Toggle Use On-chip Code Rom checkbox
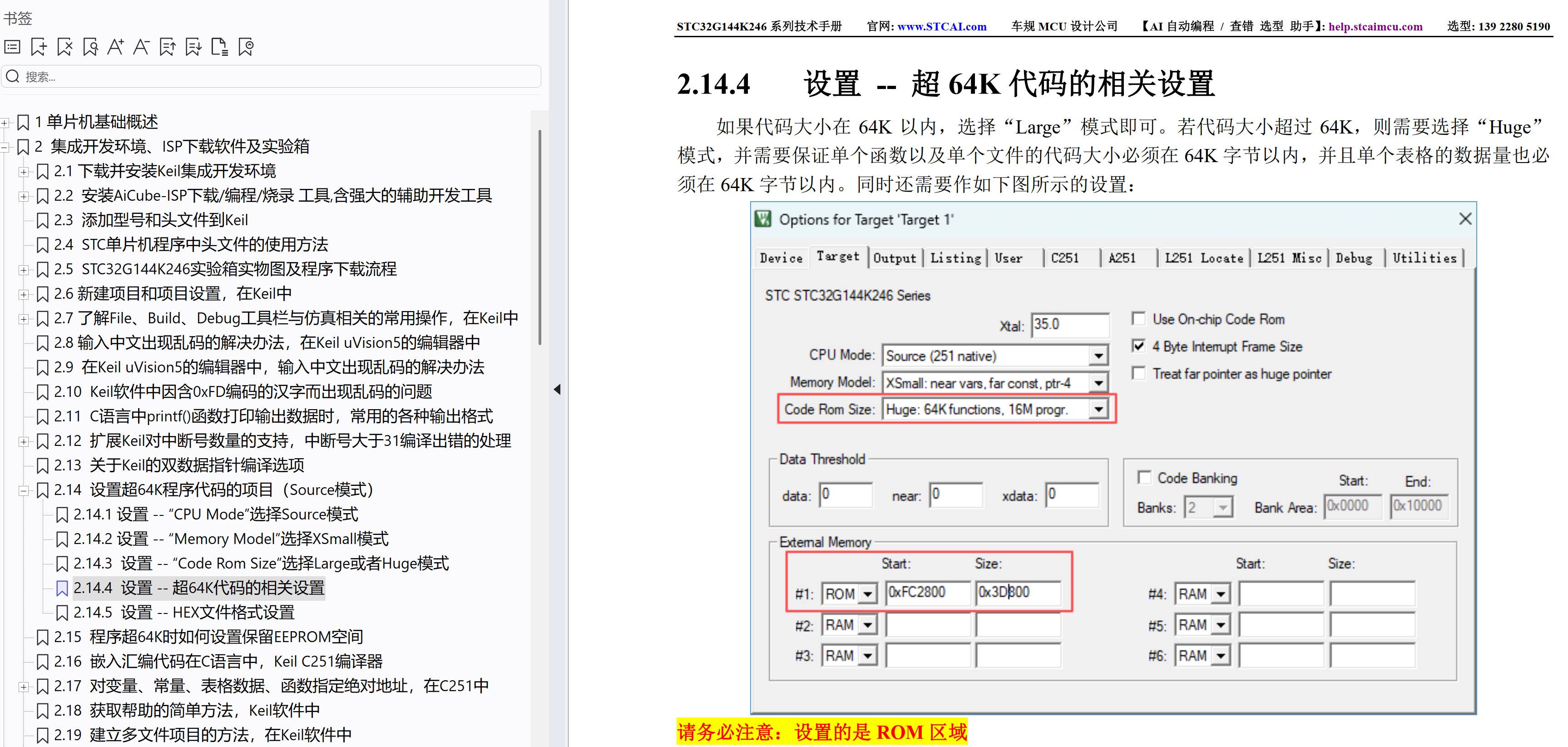 [1138, 318]
